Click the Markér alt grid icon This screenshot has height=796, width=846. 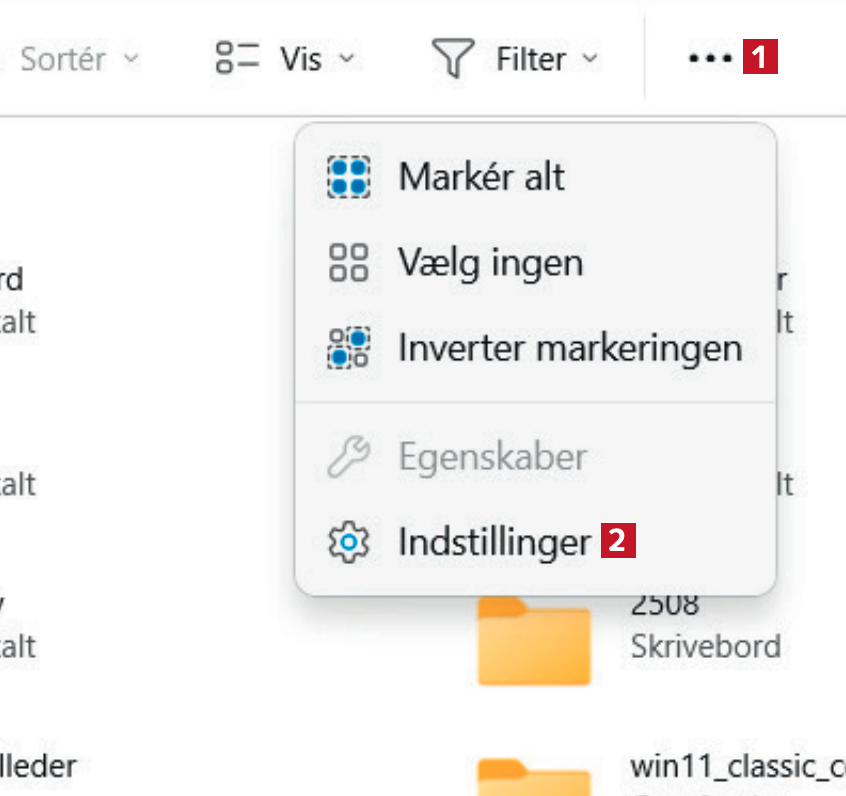(349, 177)
